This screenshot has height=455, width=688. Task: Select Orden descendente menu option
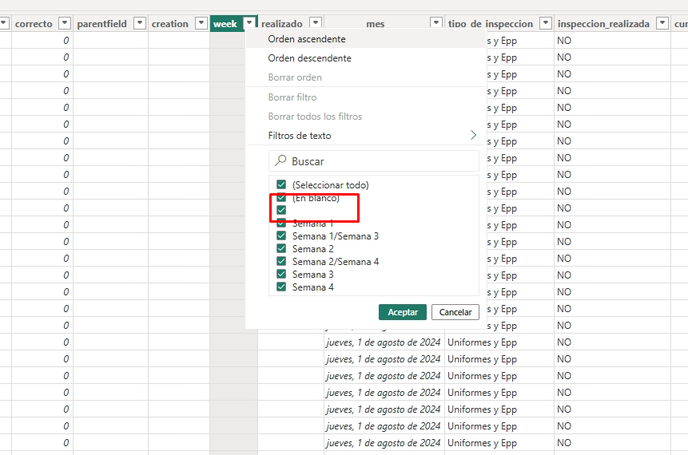point(309,58)
